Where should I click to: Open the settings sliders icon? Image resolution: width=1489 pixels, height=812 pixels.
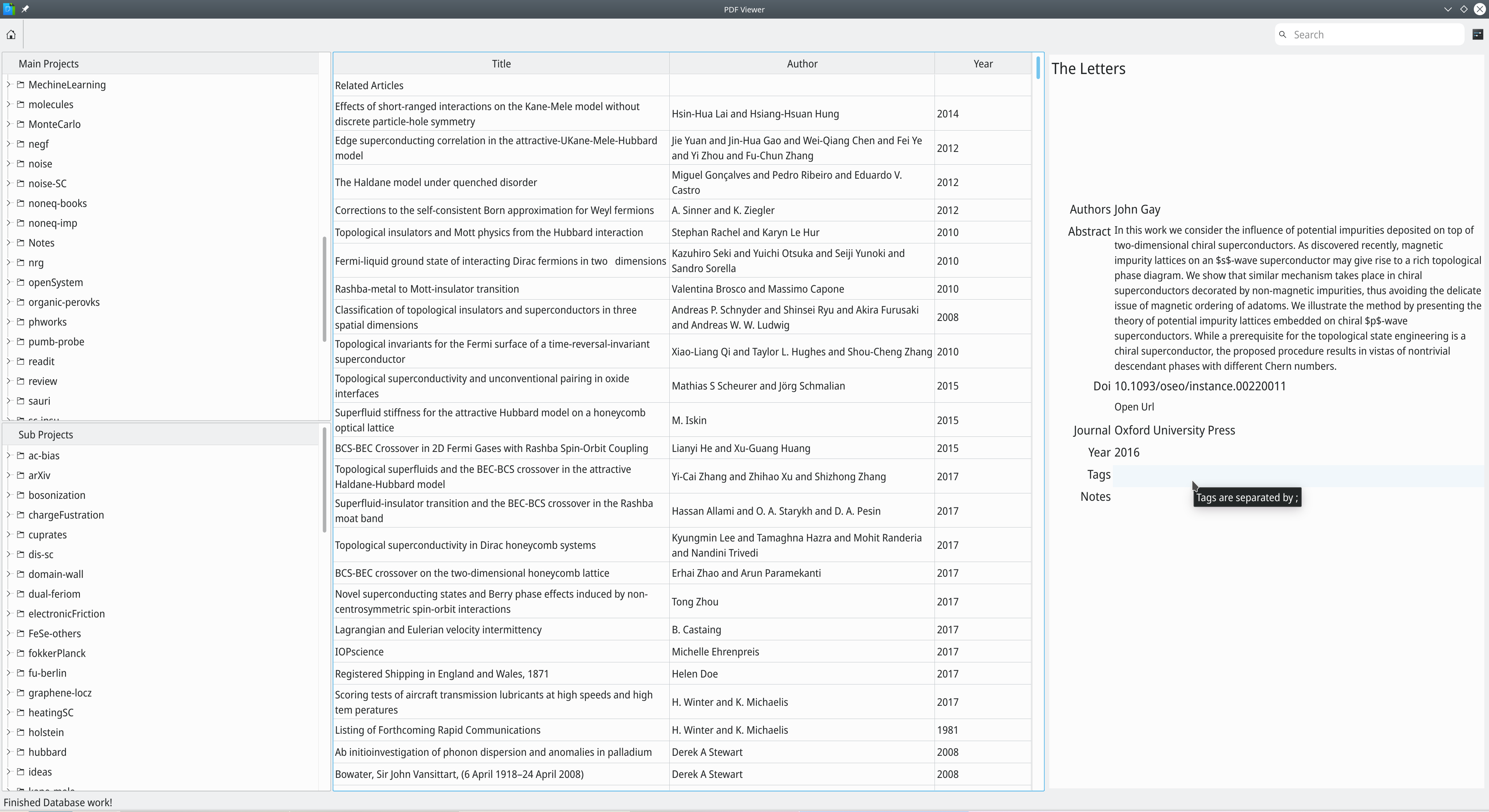pyautogui.click(x=1477, y=34)
